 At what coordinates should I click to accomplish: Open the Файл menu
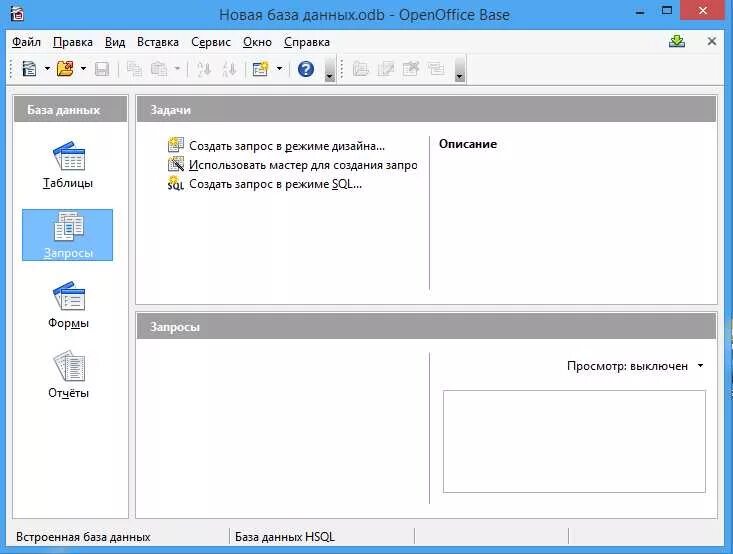26,42
